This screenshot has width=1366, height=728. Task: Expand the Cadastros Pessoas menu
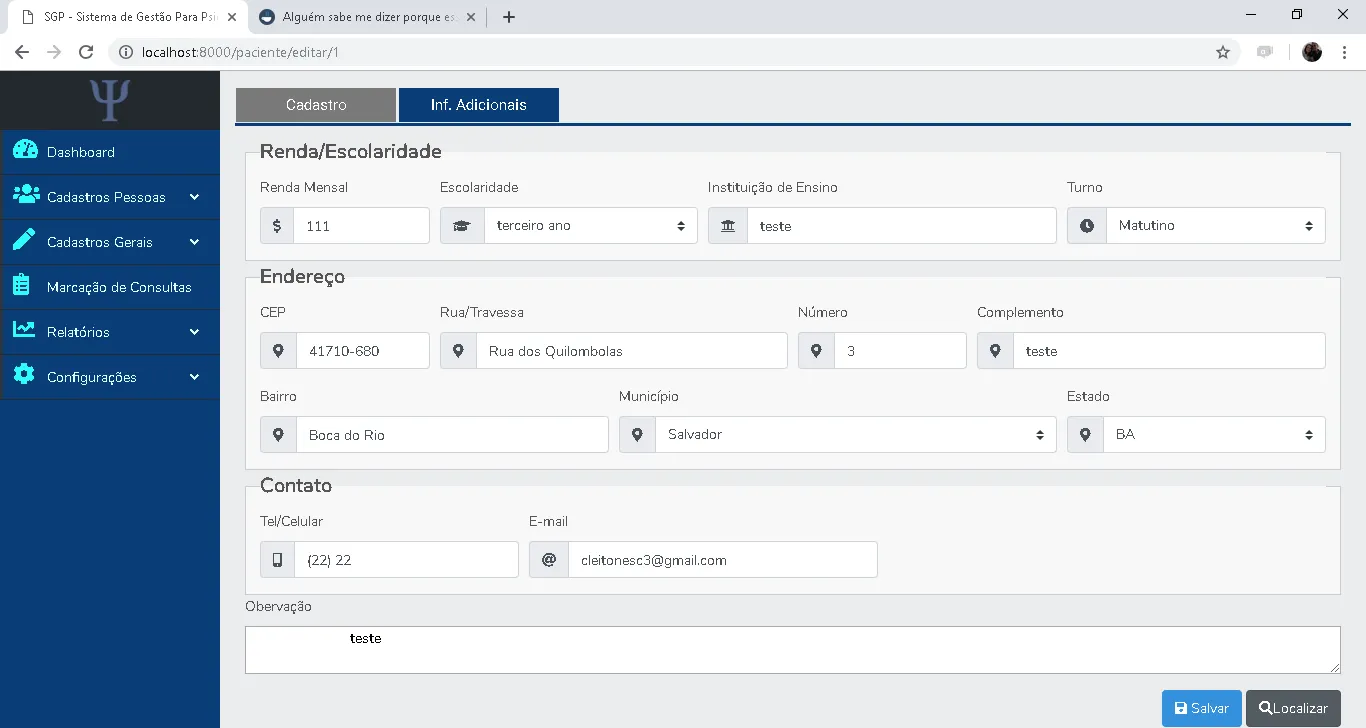tap(110, 197)
